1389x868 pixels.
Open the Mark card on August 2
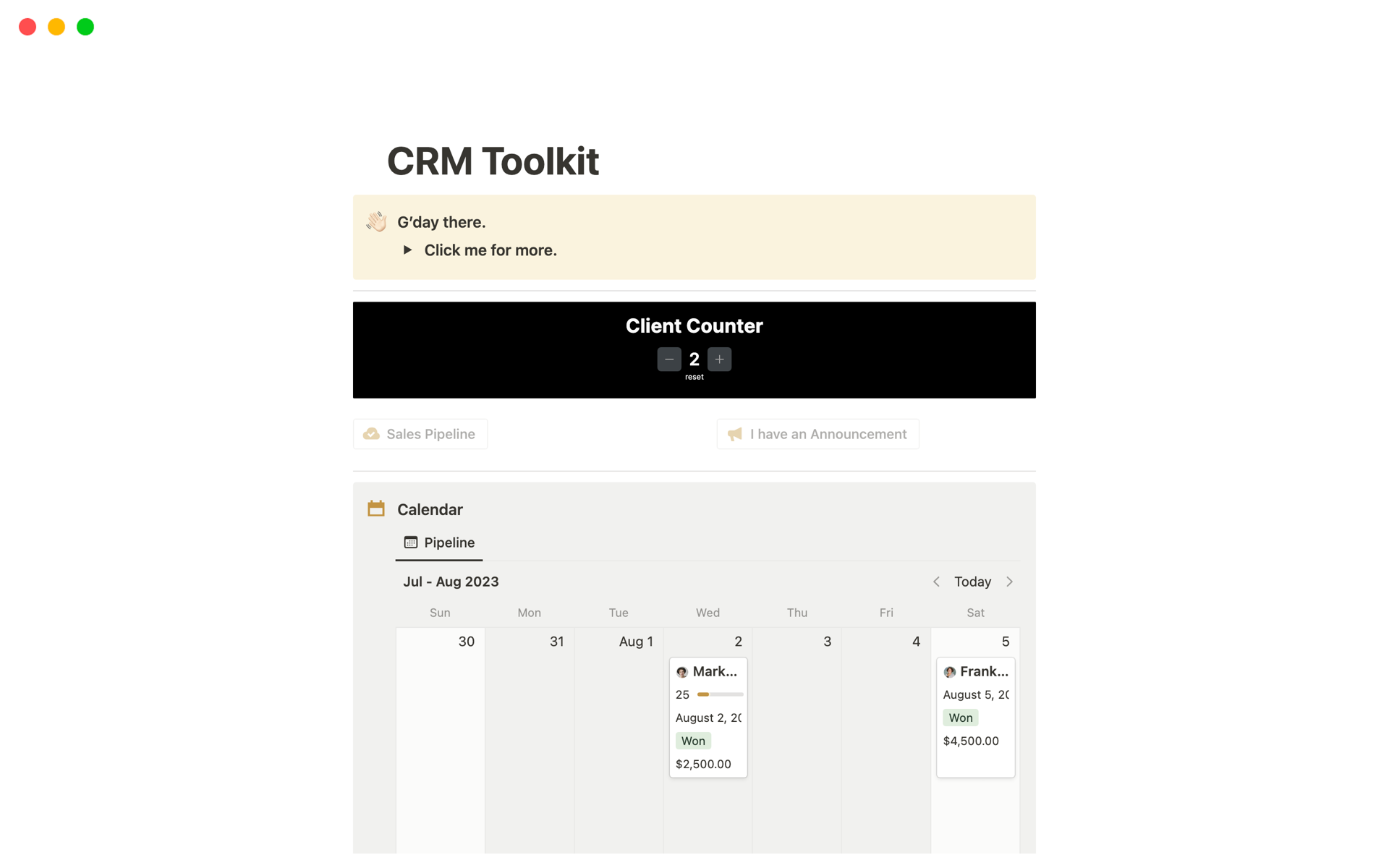(714, 671)
